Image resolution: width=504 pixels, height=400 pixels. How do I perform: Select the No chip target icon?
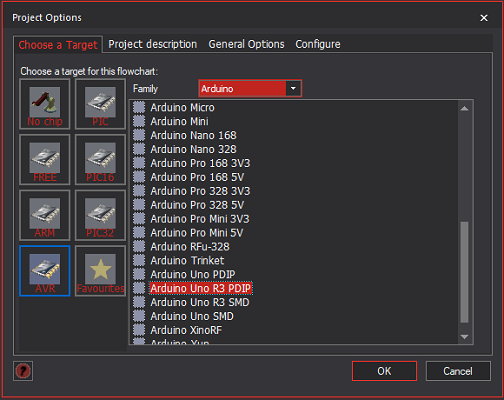coord(45,104)
